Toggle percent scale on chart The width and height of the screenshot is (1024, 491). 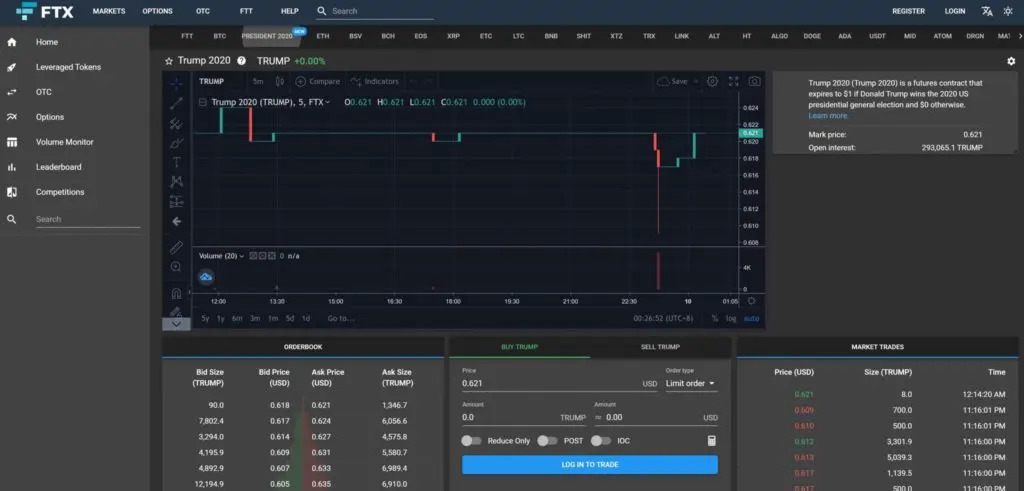click(x=714, y=319)
